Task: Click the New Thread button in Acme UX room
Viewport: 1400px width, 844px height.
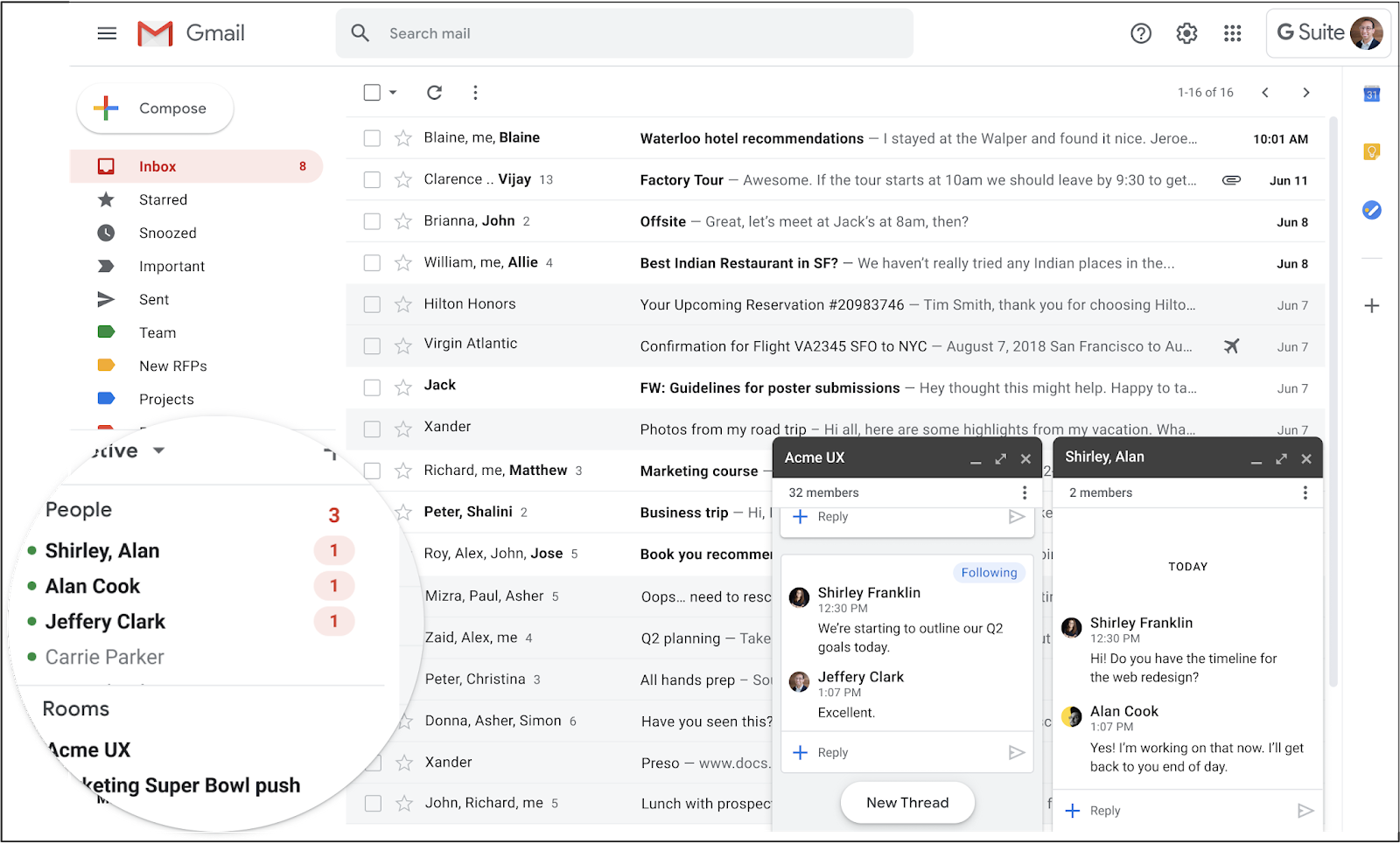Action: (x=907, y=802)
